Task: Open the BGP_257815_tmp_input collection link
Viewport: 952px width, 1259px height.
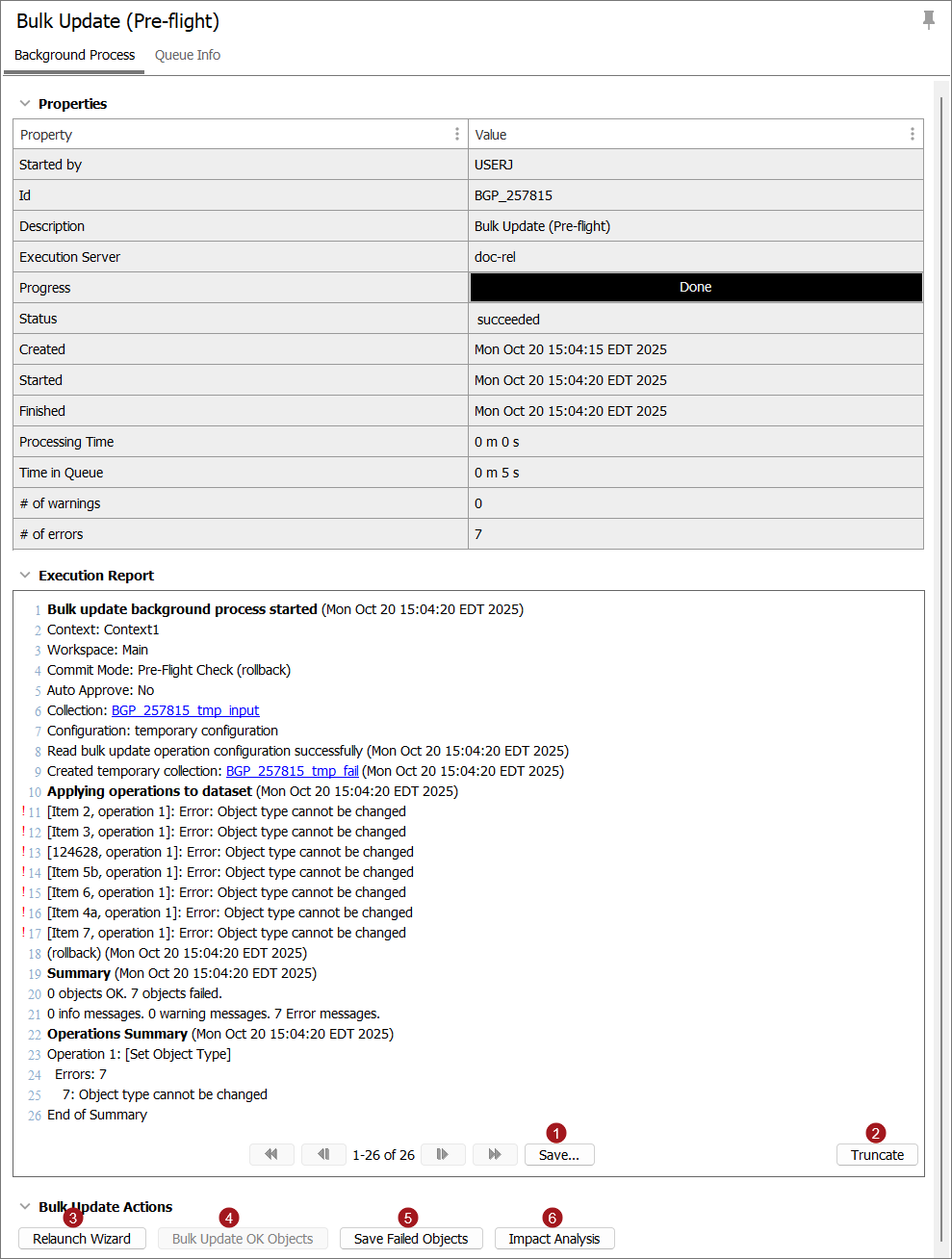Action: click(x=185, y=710)
